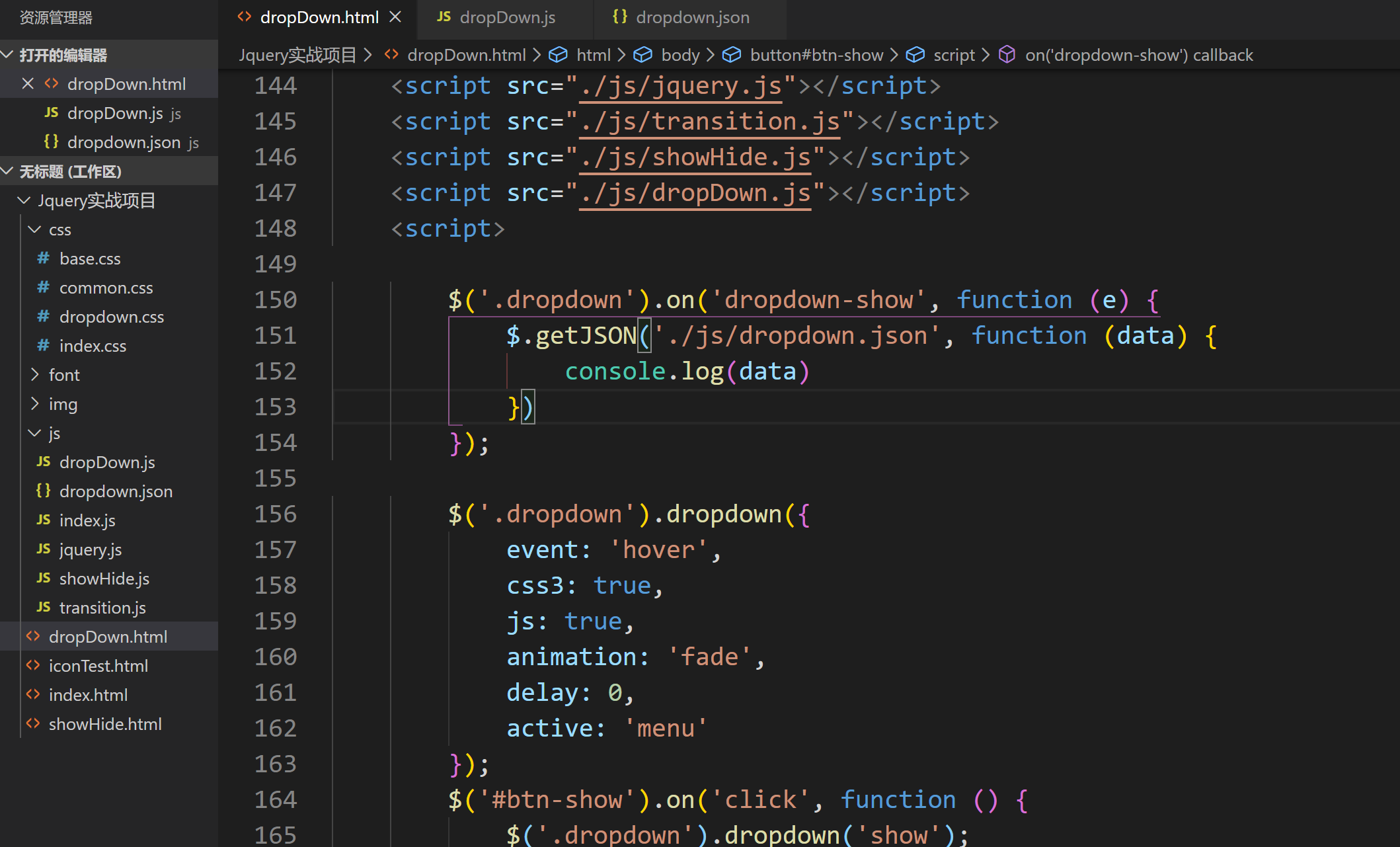Switch to the dropdown.json editor tab
The width and height of the screenshot is (1400, 847).
pos(691,17)
